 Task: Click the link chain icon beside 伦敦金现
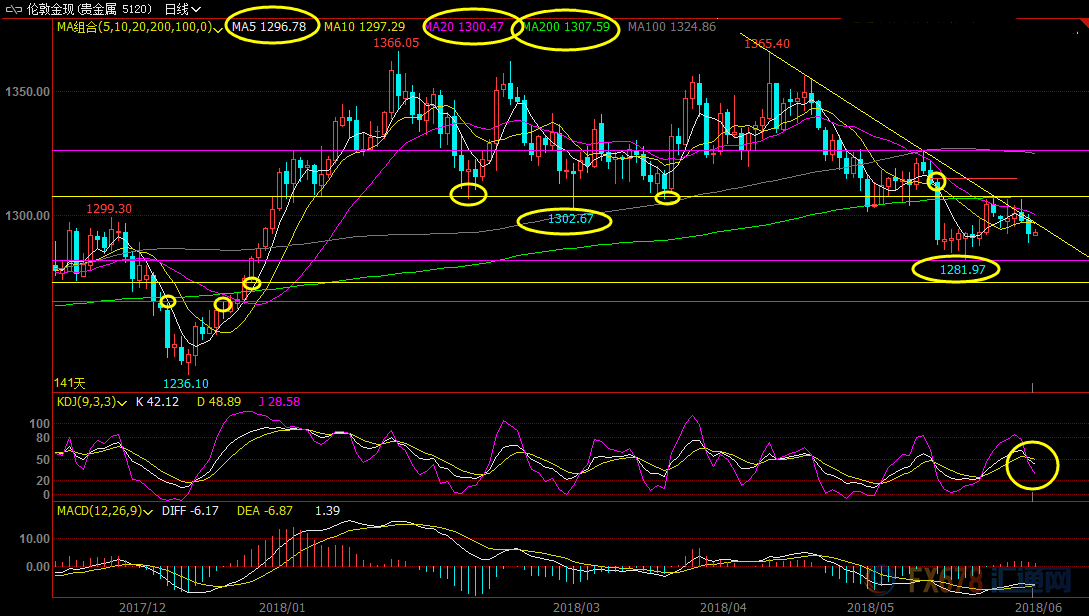coord(14,10)
